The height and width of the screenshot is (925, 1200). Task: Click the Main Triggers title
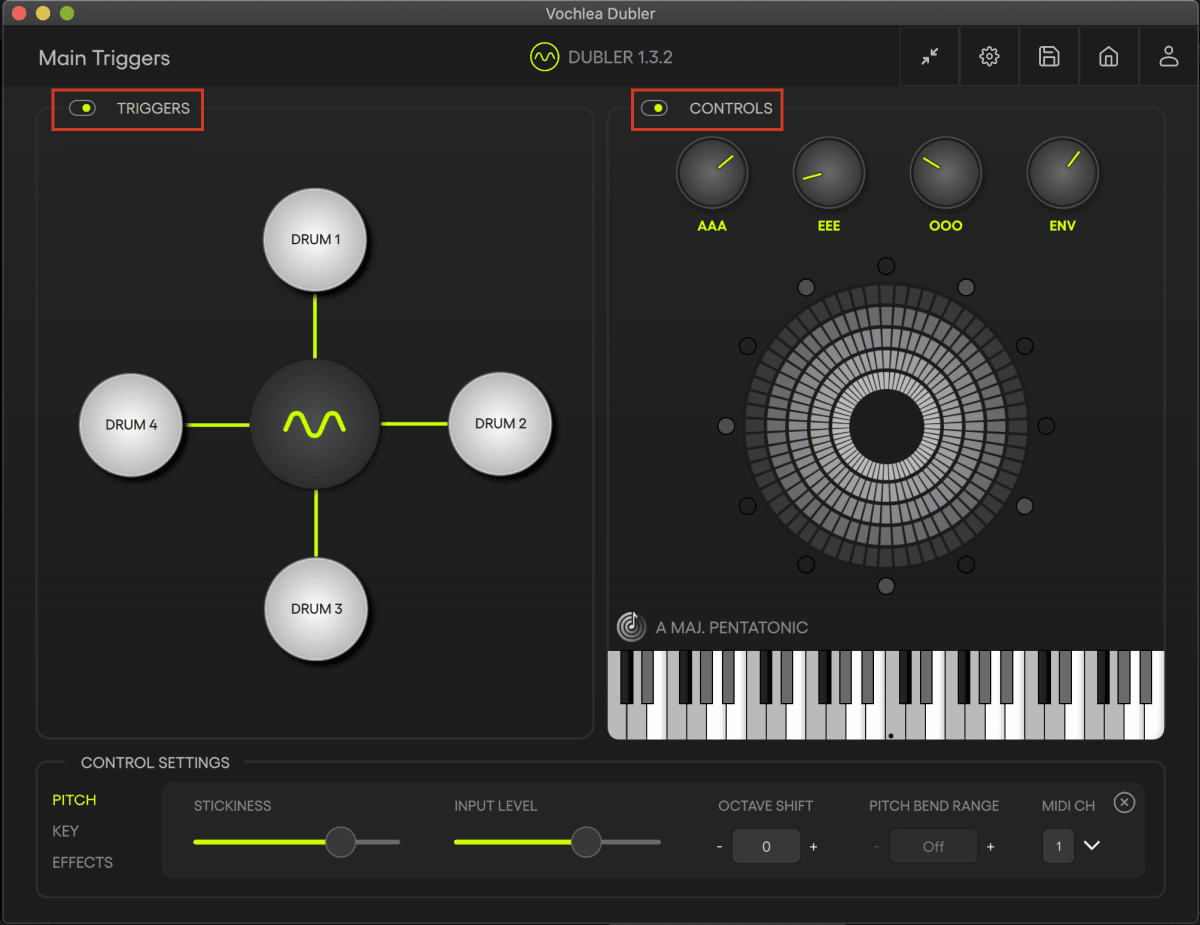coord(104,58)
